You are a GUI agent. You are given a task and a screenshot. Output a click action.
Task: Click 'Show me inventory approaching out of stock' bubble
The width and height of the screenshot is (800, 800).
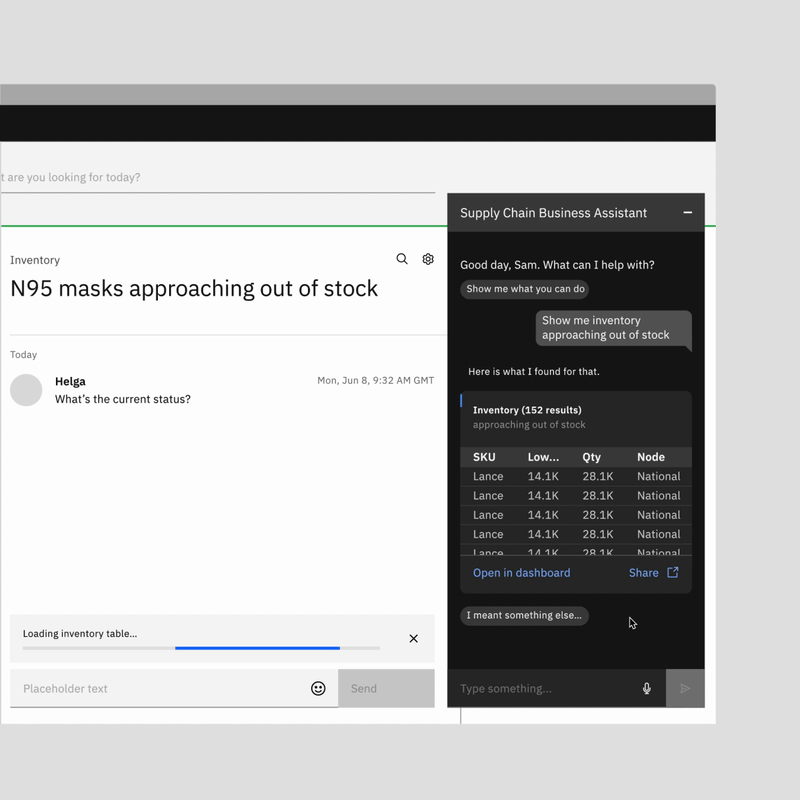pos(614,328)
